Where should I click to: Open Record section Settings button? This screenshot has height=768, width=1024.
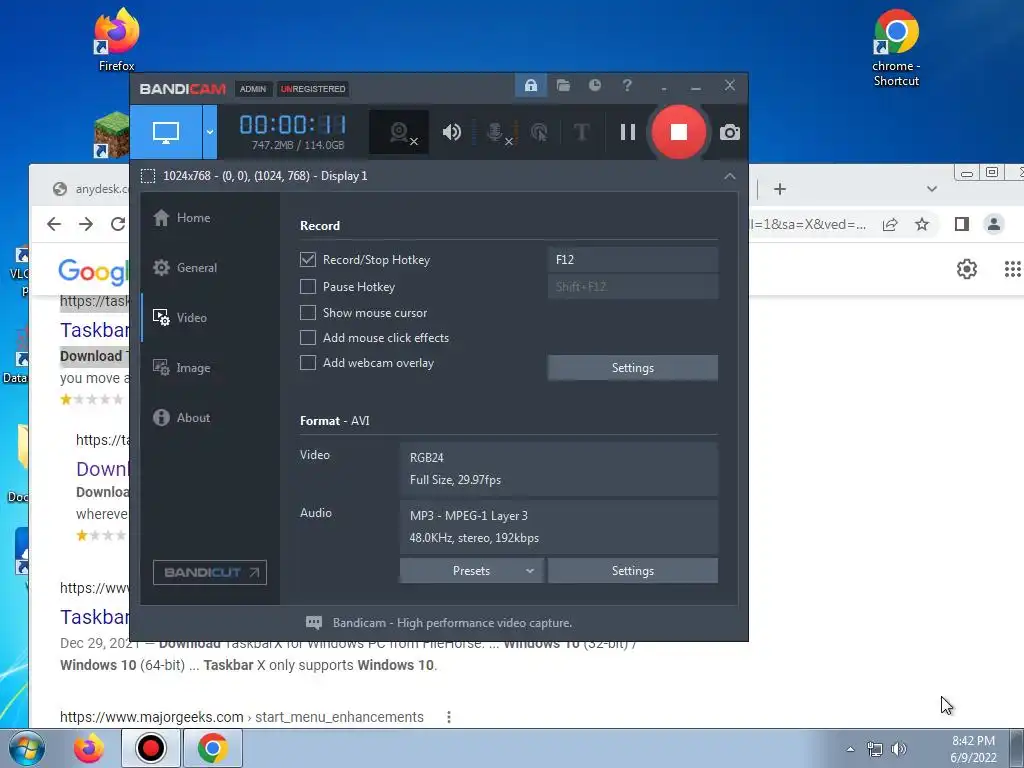click(x=633, y=368)
